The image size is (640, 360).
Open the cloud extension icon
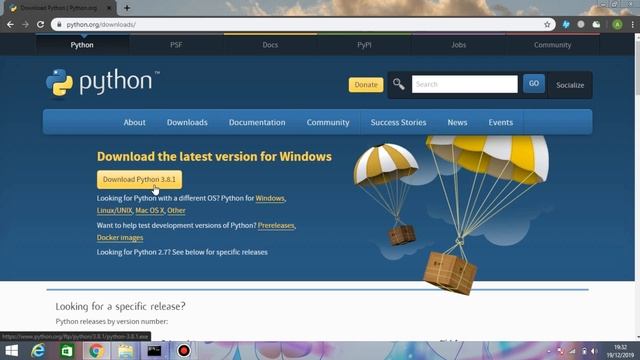tap(596, 24)
